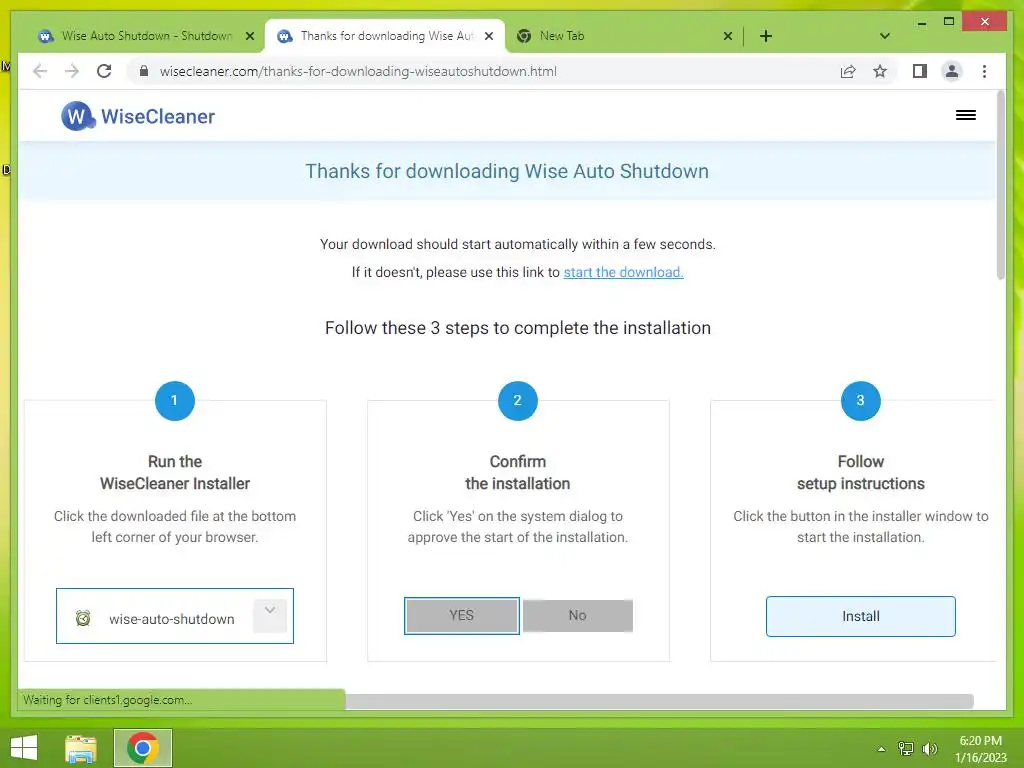
Task: Reload the current page
Action: (x=104, y=71)
